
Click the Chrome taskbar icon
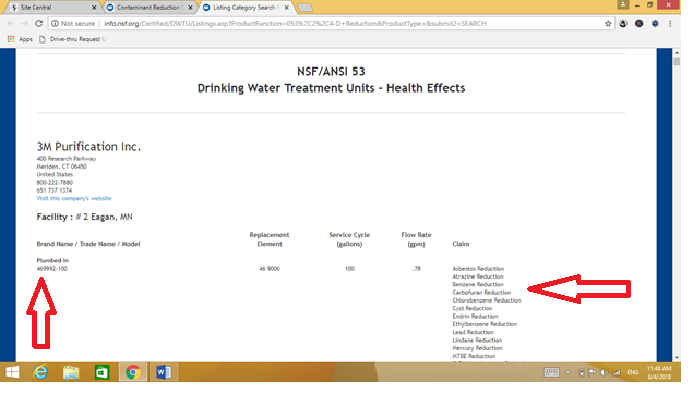[x=133, y=372]
